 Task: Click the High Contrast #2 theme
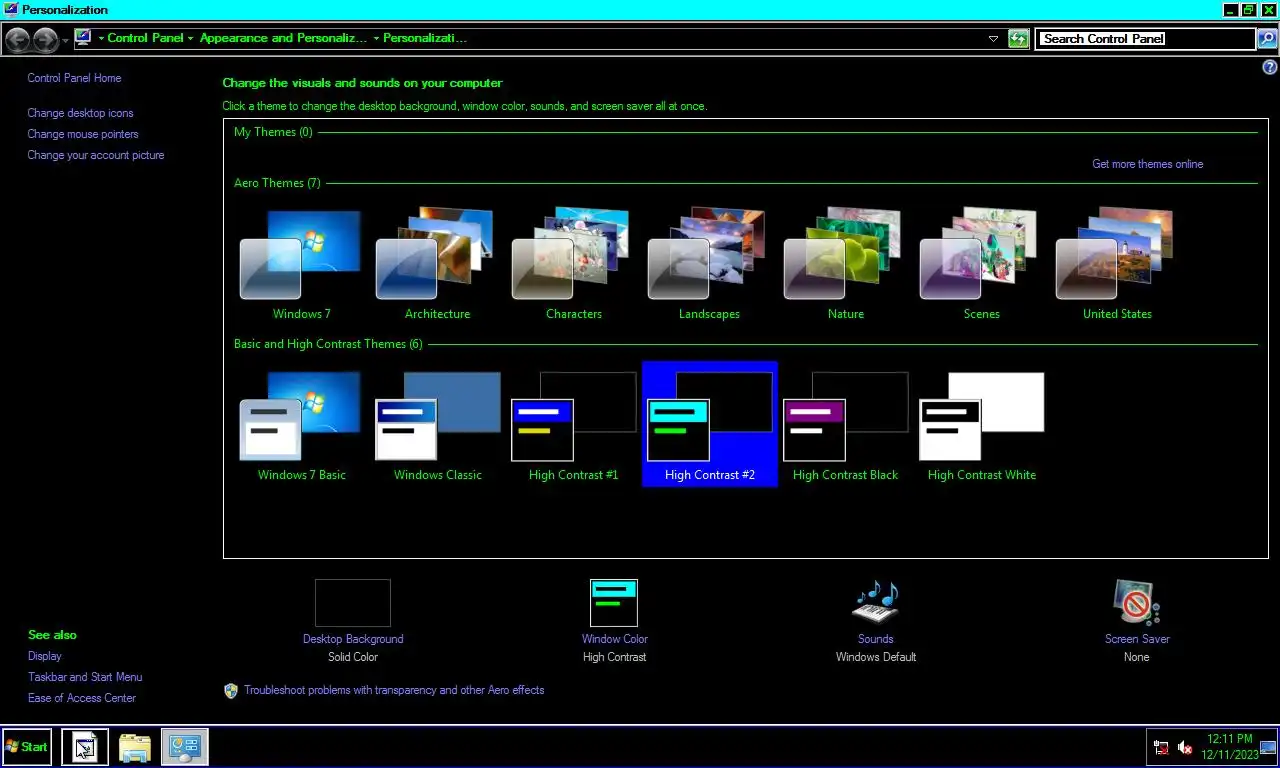[709, 425]
